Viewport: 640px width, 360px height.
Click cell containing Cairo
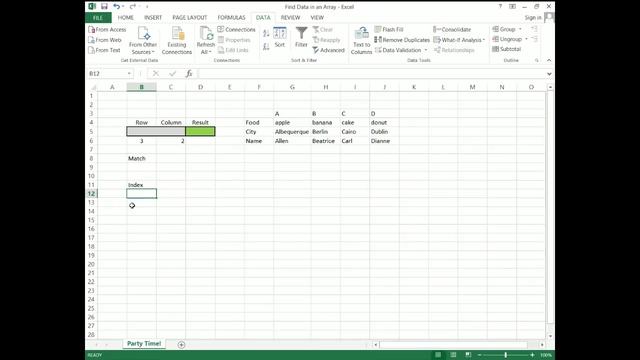pyautogui.click(x=355, y=131)
